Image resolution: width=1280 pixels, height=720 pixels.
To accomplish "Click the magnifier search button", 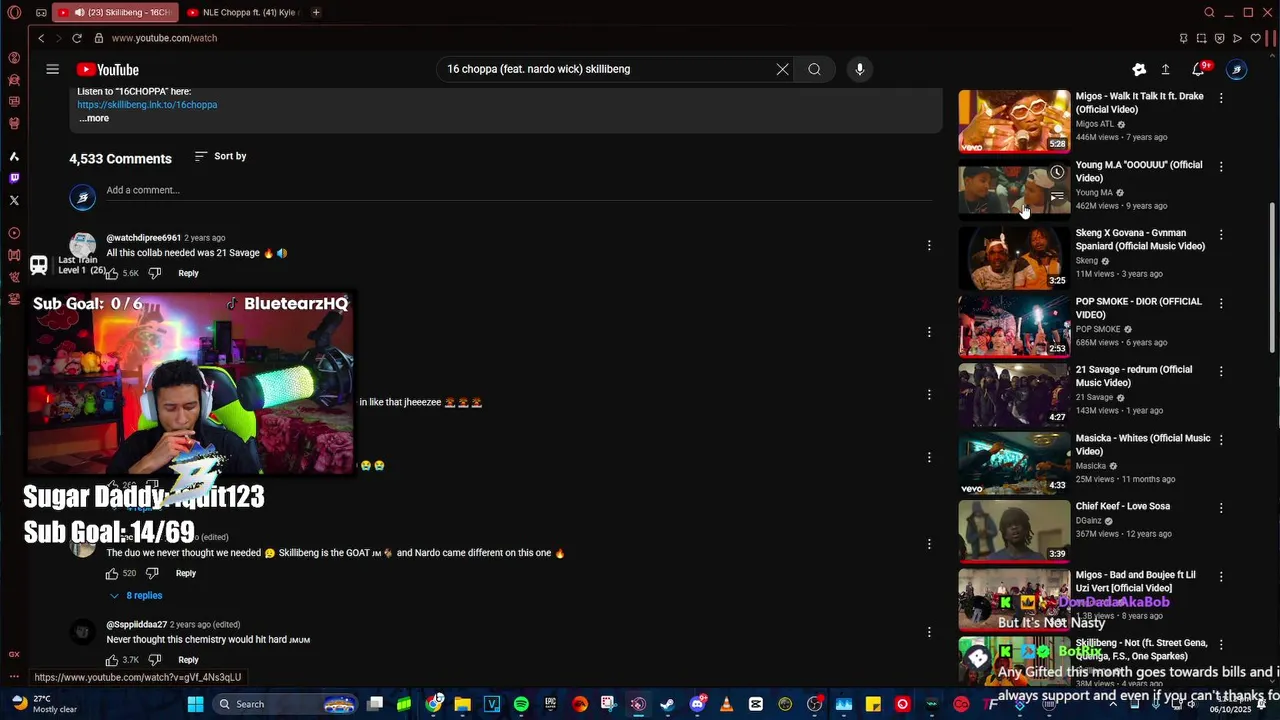I will 814,69.
